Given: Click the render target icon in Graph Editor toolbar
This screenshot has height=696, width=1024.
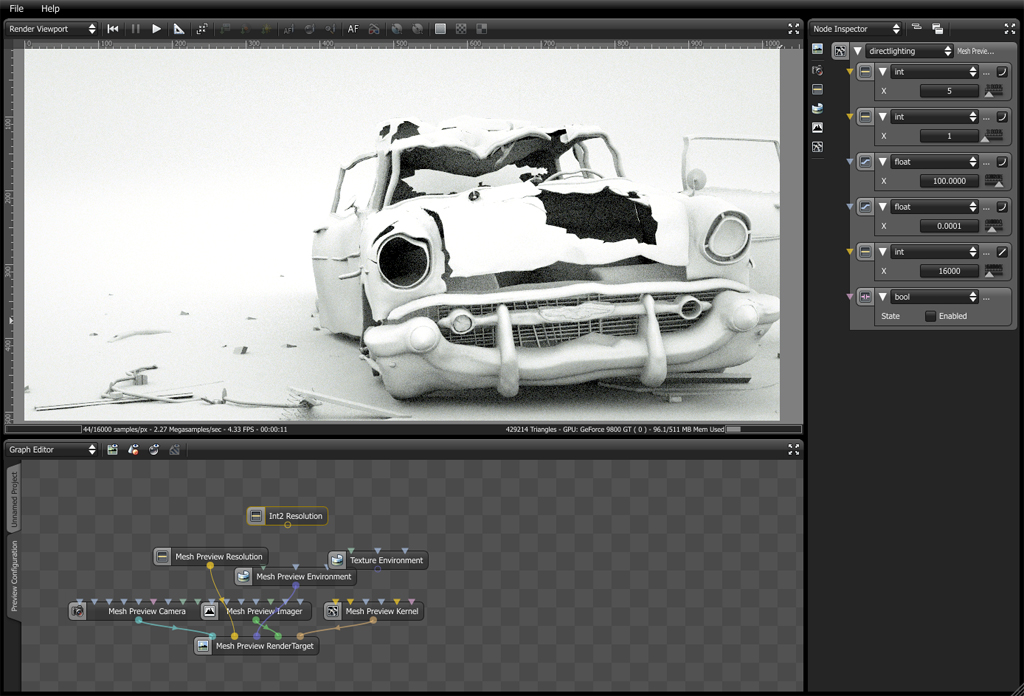Looking at the screenshot, I should [x=113, y=450].
